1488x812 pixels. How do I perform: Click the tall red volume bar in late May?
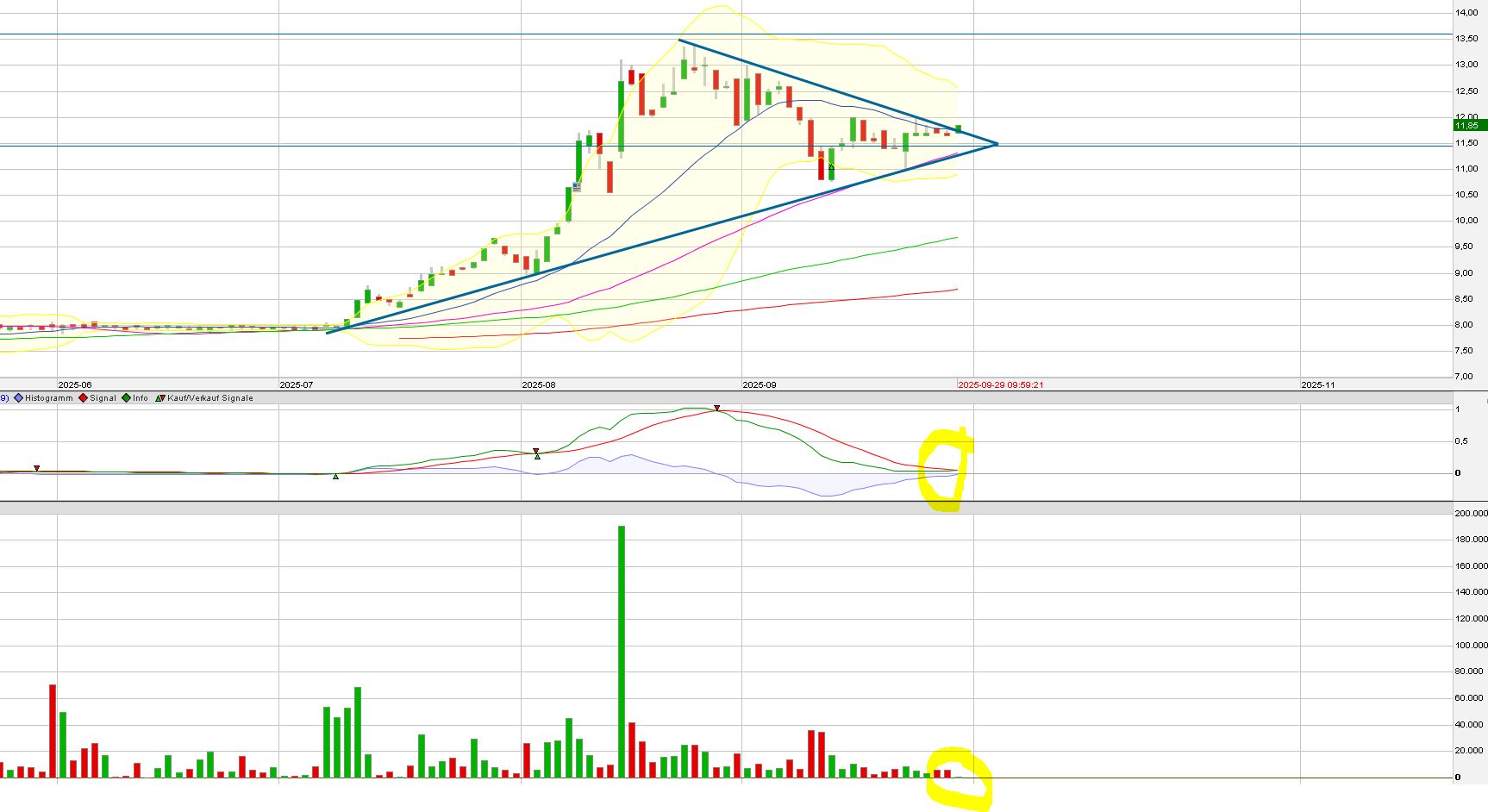(53, 731)
